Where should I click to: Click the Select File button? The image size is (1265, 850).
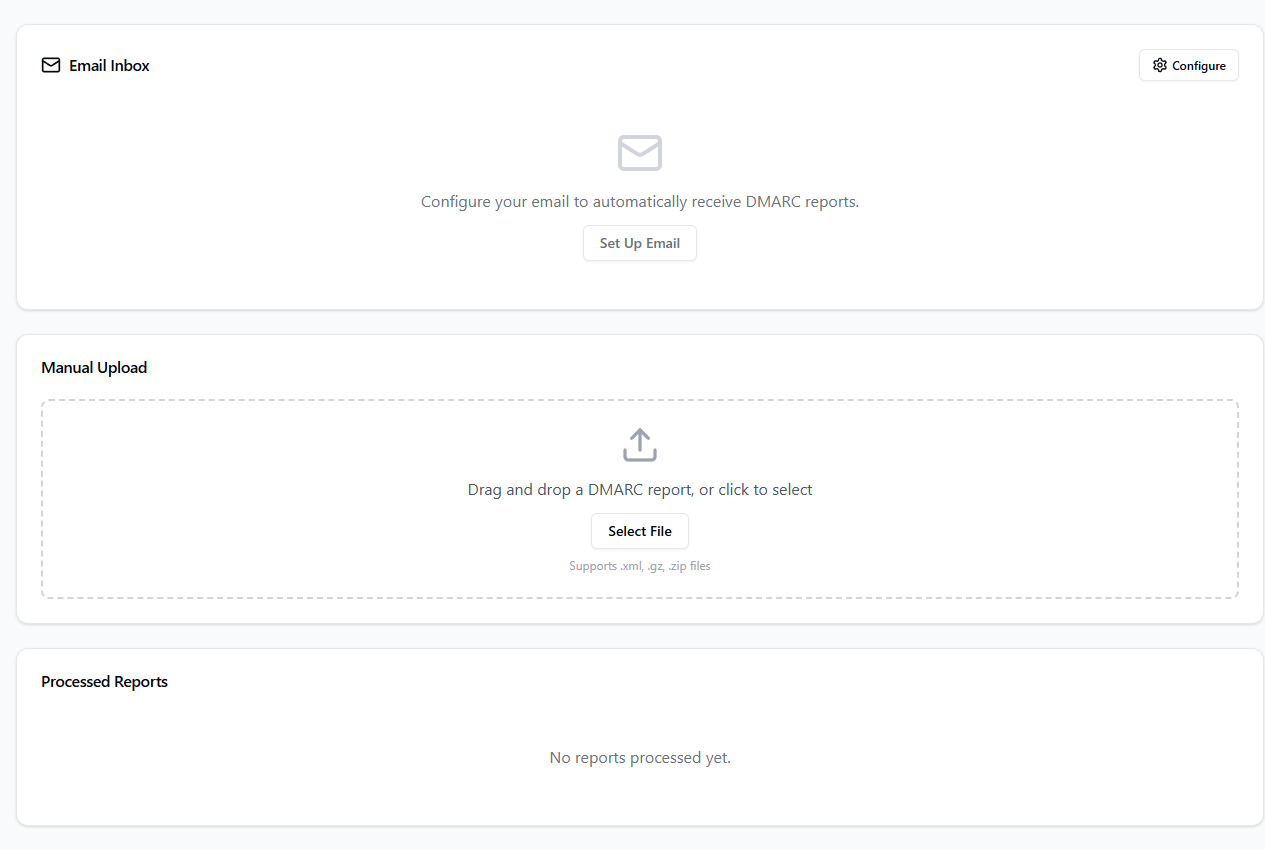pyautogui.click(x=639, y=531)
